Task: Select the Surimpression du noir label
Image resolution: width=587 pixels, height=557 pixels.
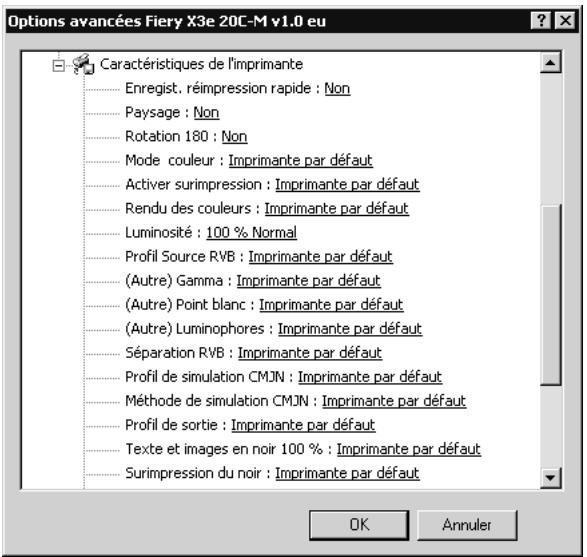Action: pyautogui.click(x=193, y=473)
